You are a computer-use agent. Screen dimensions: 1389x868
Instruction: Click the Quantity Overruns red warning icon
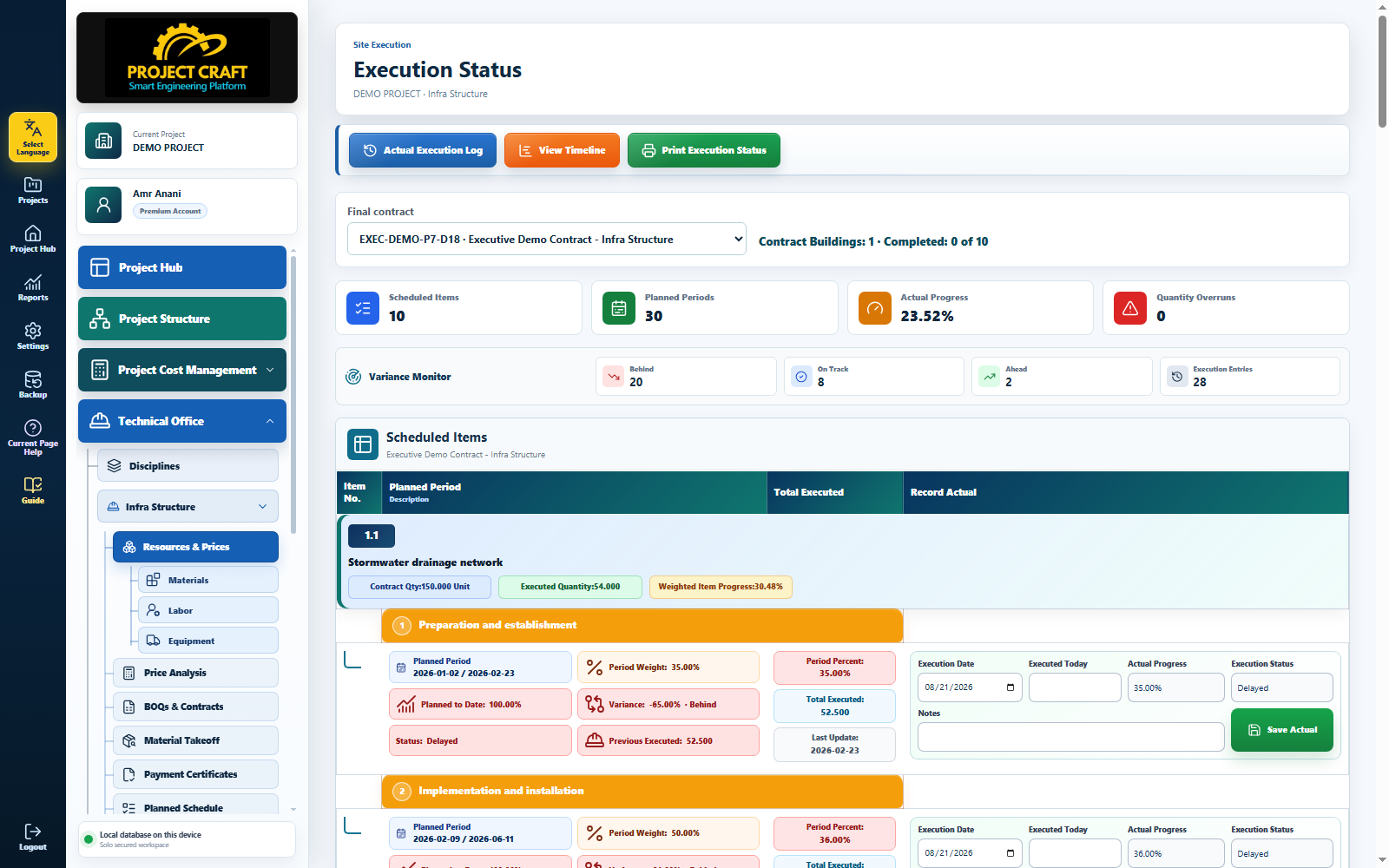coord(1130,308)
